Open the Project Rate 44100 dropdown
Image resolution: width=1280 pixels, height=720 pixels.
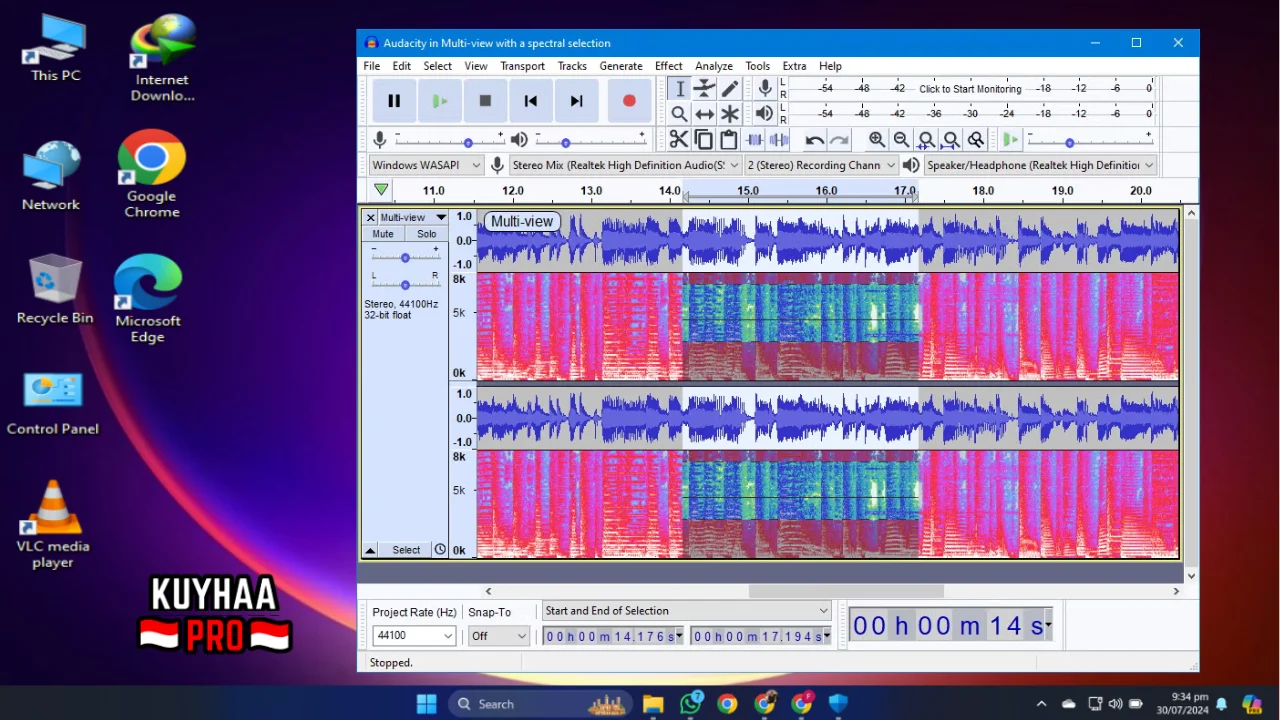(414, 636)
